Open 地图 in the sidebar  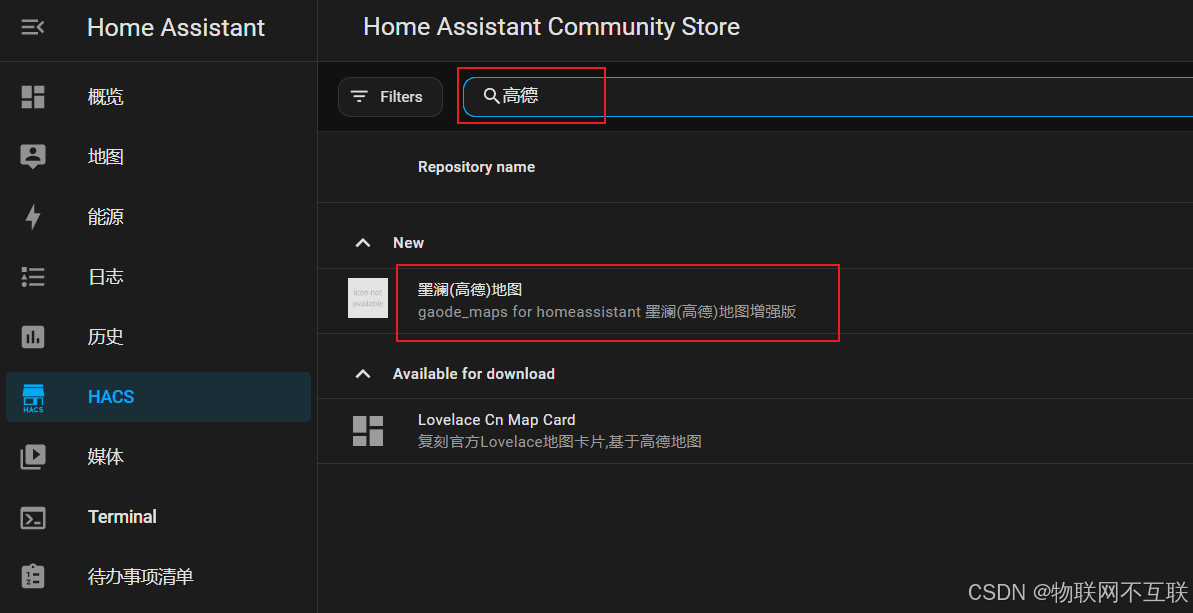tap(158, 157)
